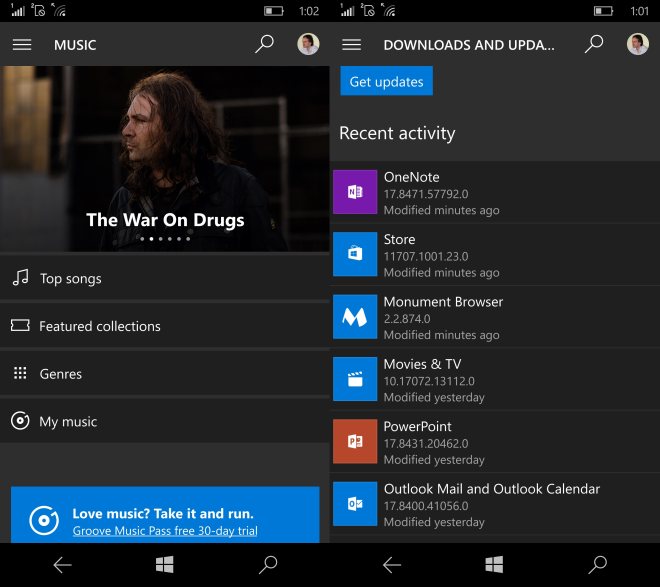Open Store entry title in recent activity

tap(399, 239)
